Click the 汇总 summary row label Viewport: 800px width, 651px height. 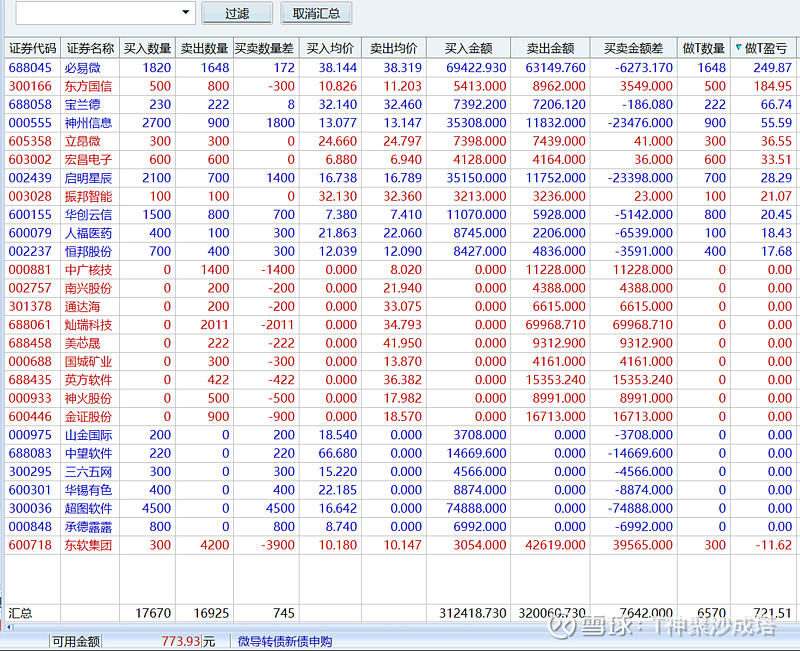point(20,613)
